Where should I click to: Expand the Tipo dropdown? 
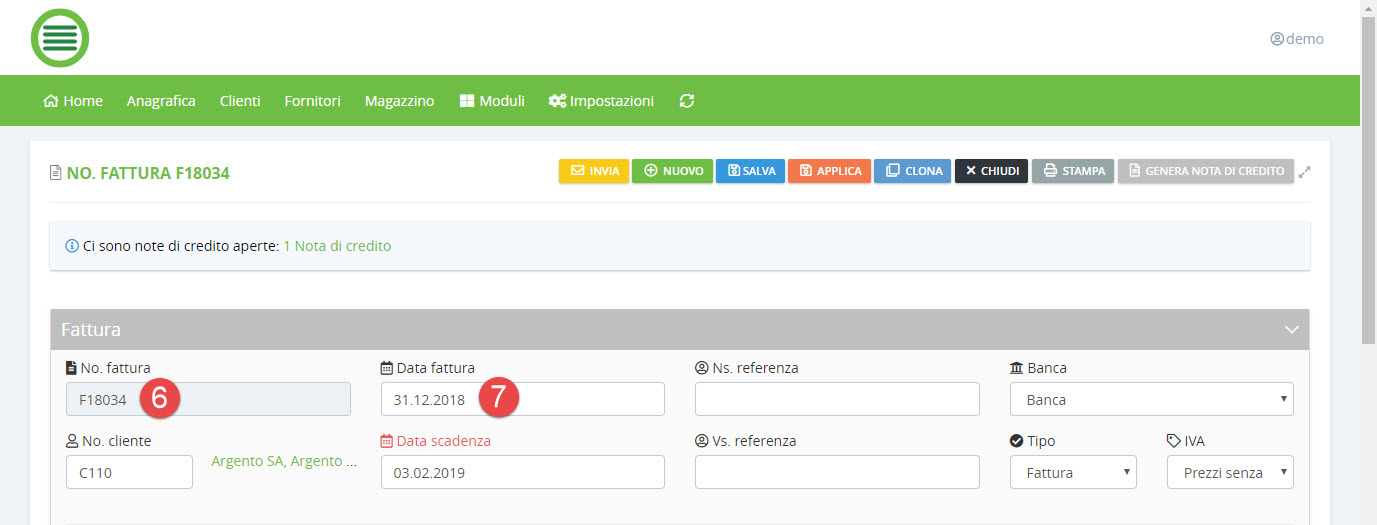[x=1073, y=472]
